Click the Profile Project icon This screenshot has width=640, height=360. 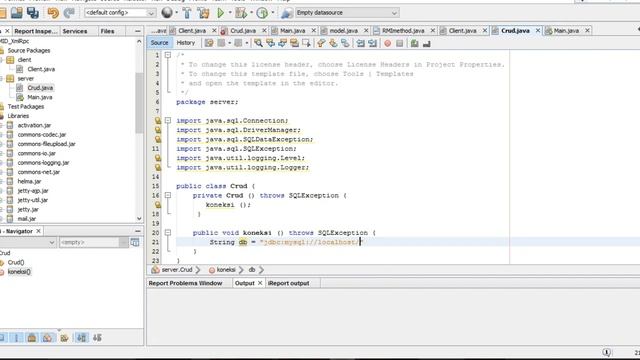pyautogui.click(x=262, y=13)
